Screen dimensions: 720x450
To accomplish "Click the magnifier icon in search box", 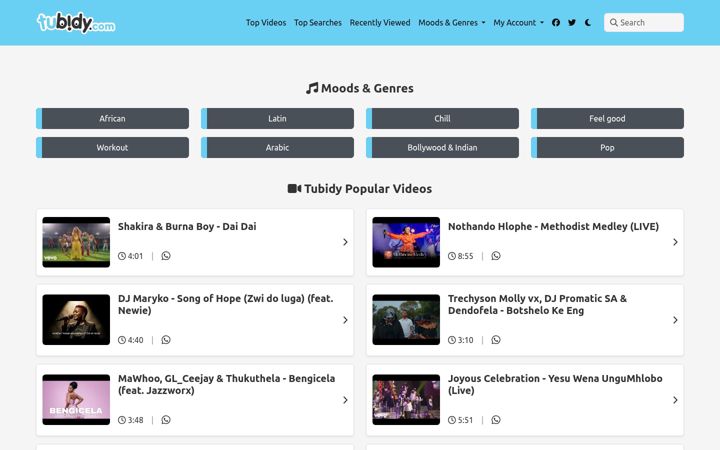I will pos(613,22).
